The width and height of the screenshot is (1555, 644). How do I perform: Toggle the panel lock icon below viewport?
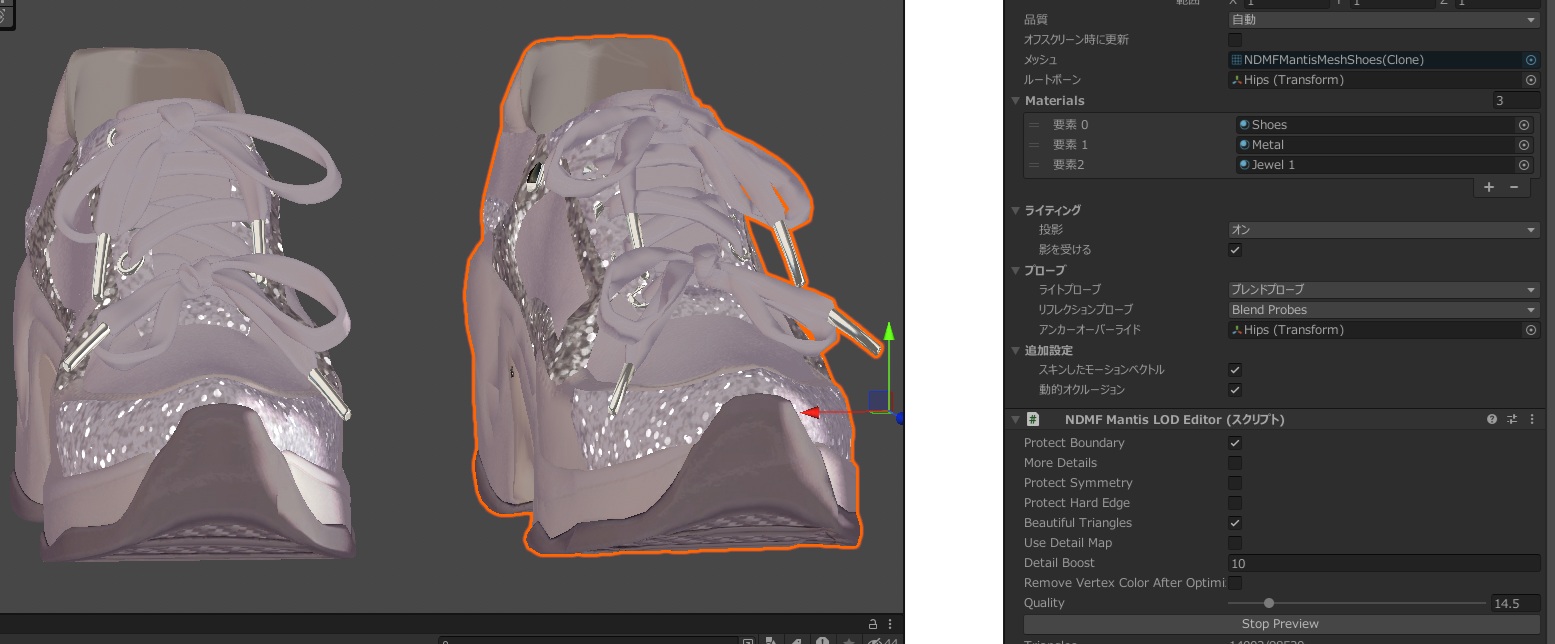(x=872, y=624)
